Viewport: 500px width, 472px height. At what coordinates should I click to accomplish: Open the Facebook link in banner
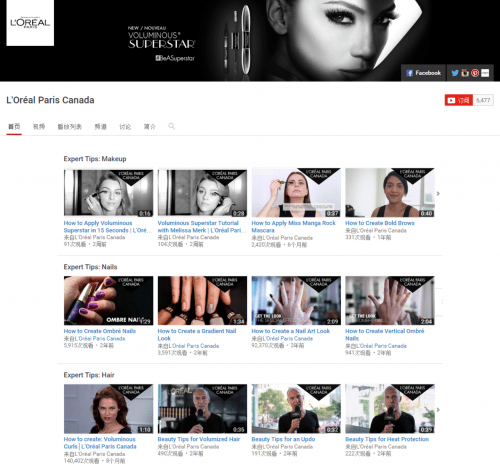[x=423, y=73]
